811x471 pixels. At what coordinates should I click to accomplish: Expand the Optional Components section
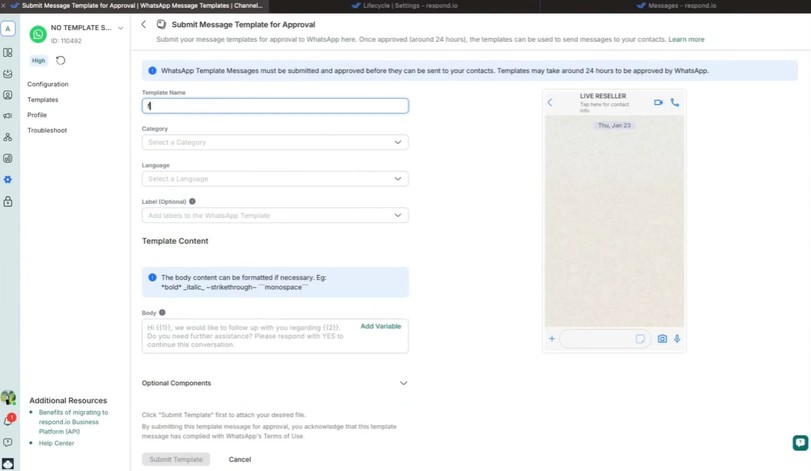click(275, 383)
